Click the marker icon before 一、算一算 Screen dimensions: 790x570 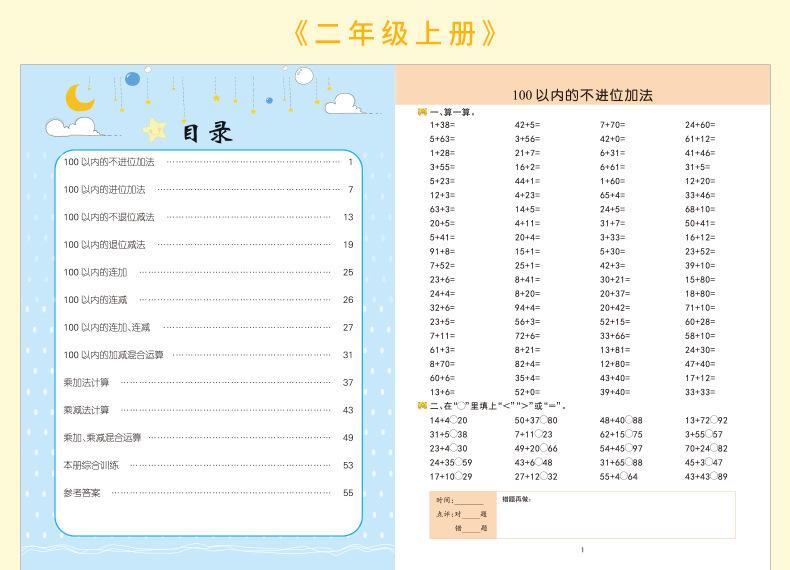click(x=422, y=113)
